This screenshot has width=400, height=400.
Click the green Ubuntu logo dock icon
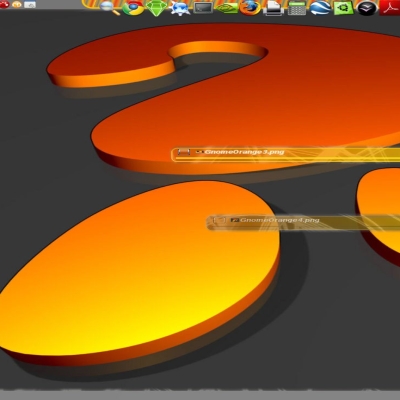click(x=344, y=8)
